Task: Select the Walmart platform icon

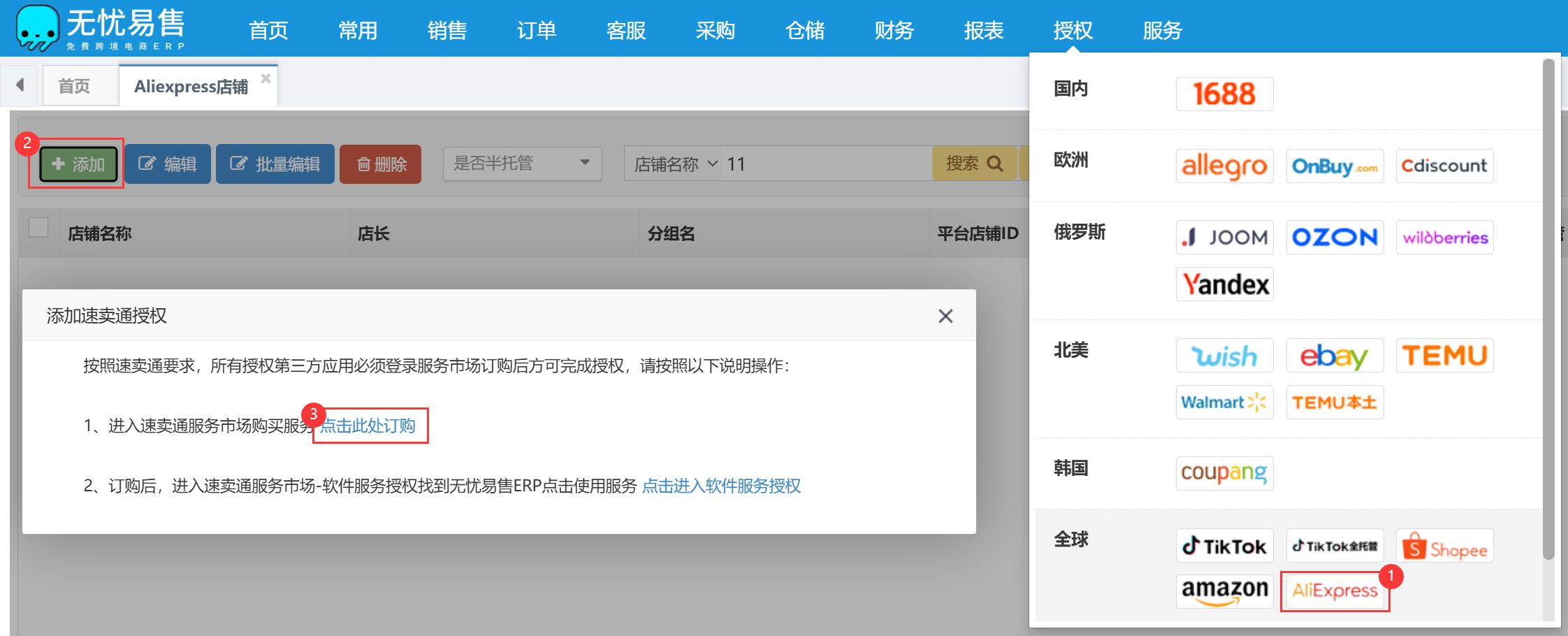Action: tap(1224, 403)
